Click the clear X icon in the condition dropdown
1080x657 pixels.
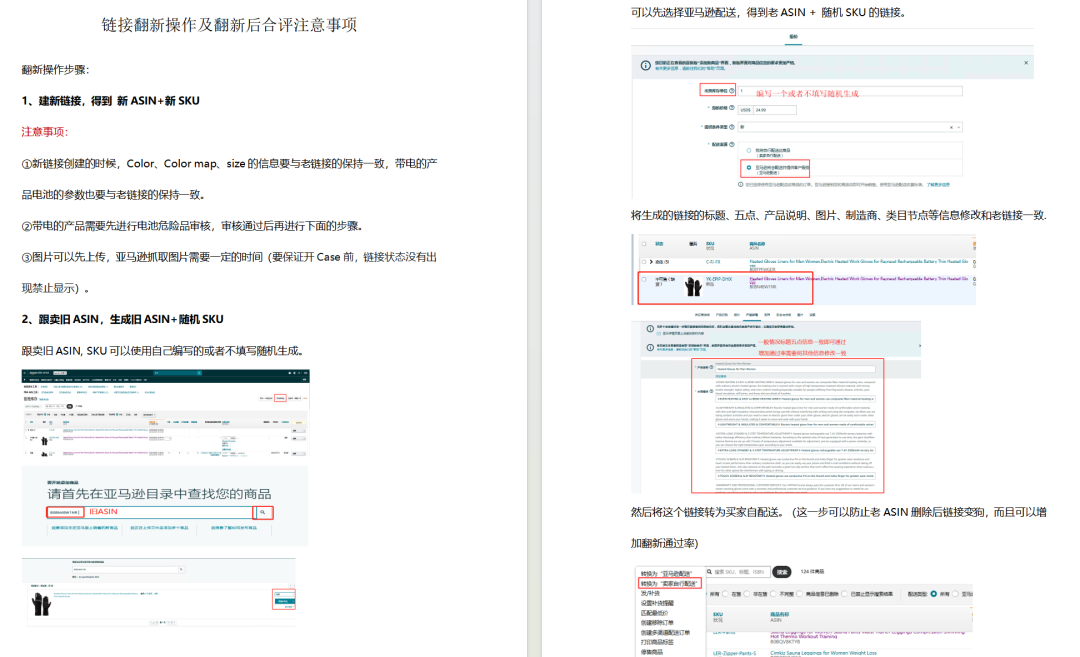[951, 127]
